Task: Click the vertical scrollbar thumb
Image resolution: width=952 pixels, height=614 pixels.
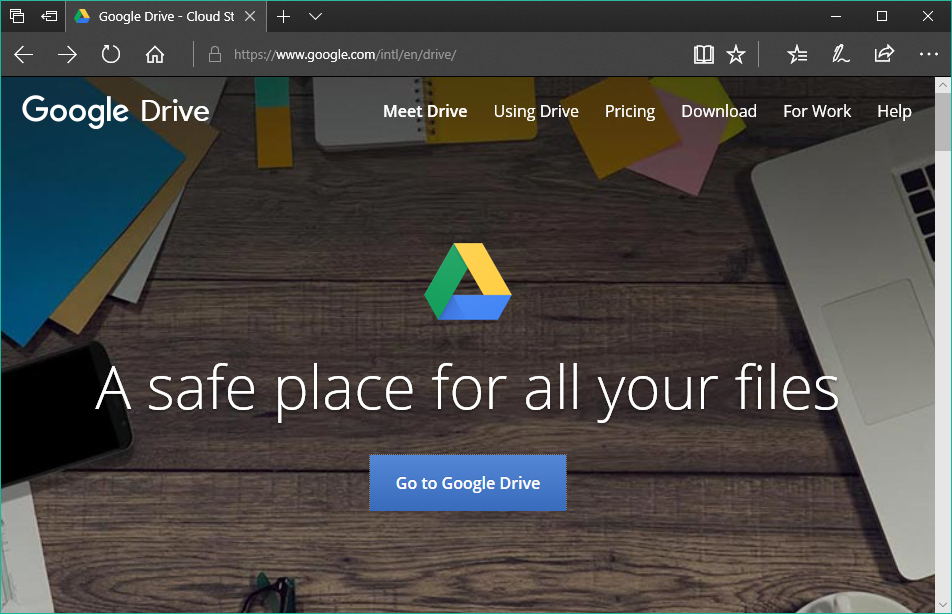Action: tap(943, 121)
